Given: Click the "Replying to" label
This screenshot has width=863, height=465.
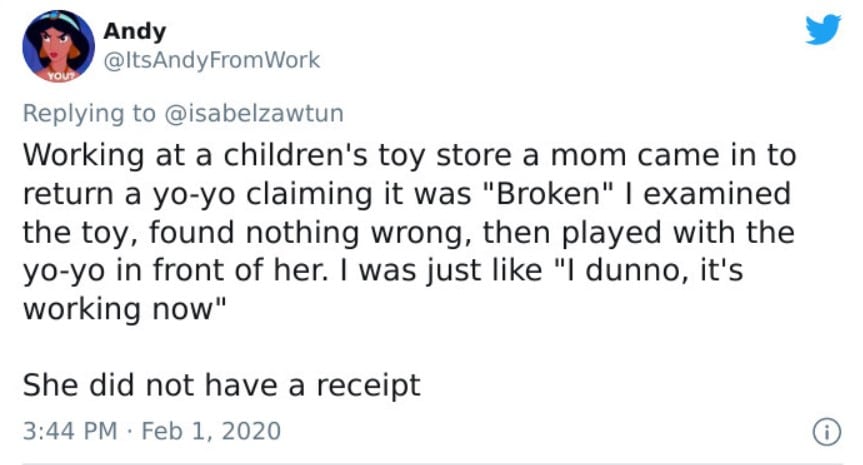Looking at the screenshot, I should pyautogui.click(x=89, y=114).
